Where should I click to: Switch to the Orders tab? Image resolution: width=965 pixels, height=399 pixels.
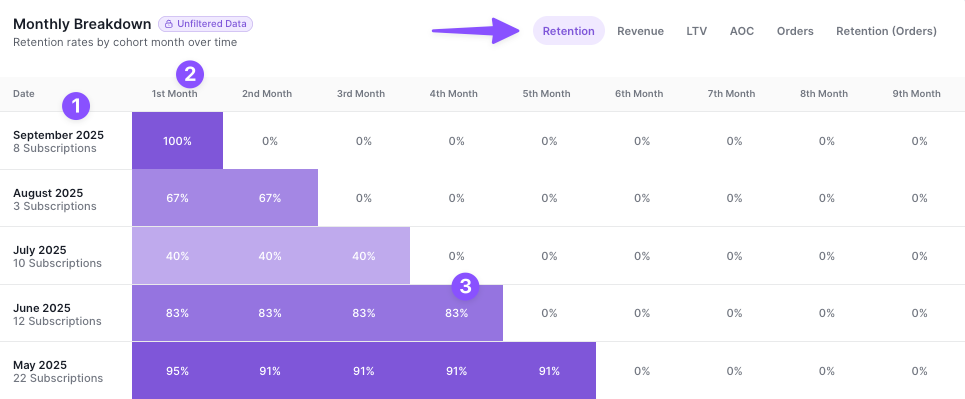pos(795,31)
